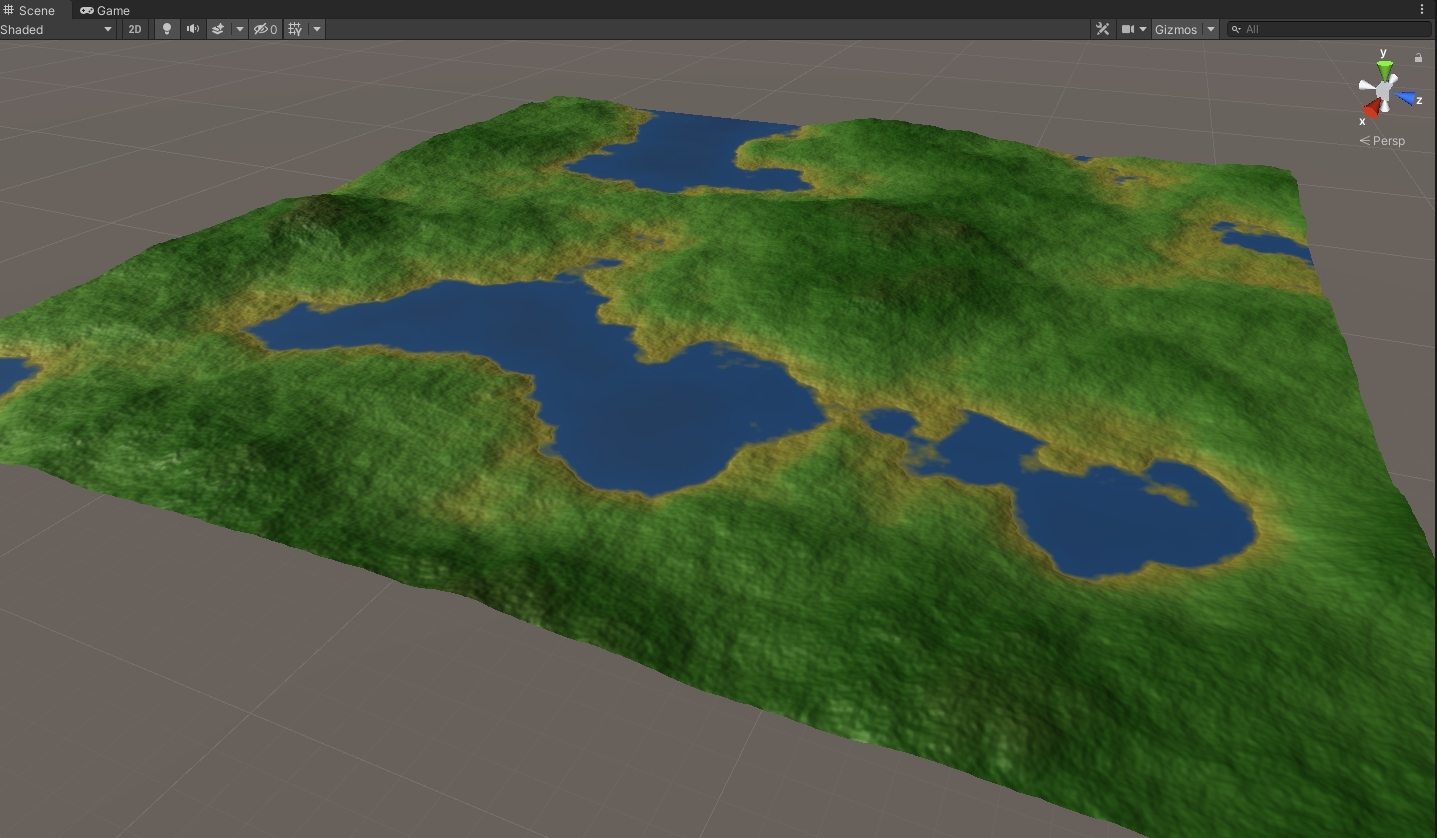Mute scene audio with the speaker icon
Viewport: 1437px width, 838px height.
[x=193, y=29]
